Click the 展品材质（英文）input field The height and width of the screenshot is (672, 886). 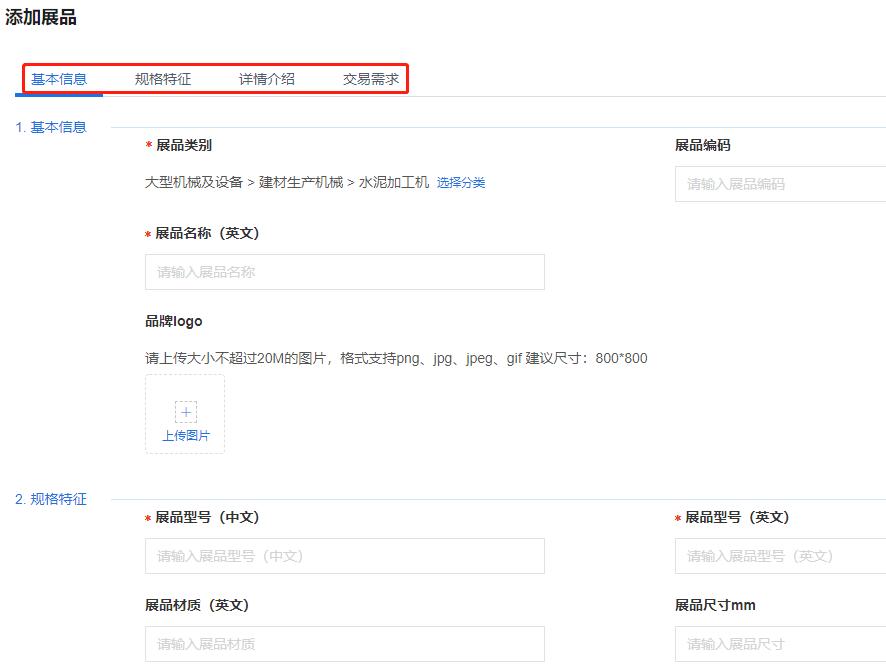click(x=345, y=644)
